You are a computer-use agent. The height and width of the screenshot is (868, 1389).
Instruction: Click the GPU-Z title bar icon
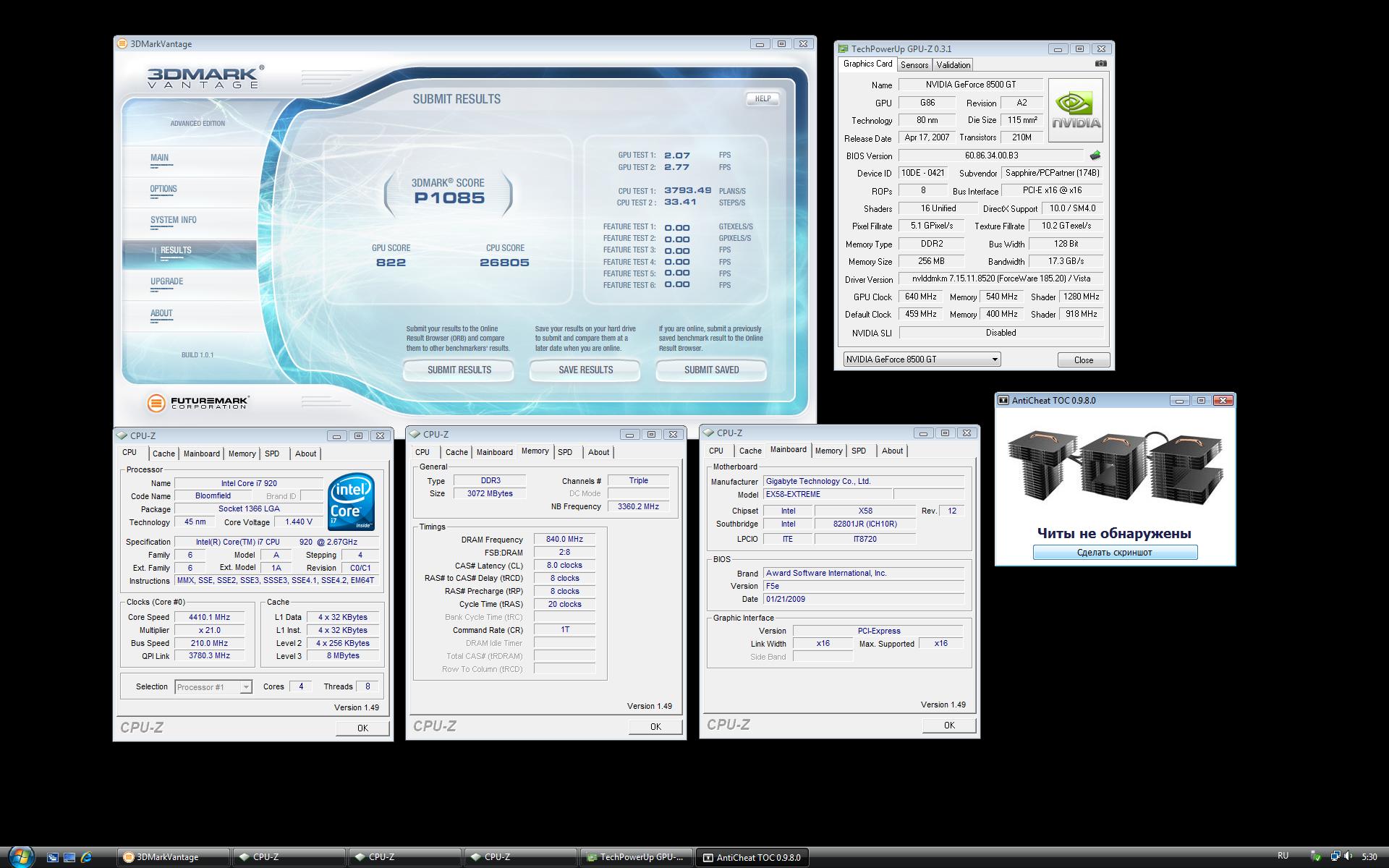pyautogui.click(x=843, y=49)
